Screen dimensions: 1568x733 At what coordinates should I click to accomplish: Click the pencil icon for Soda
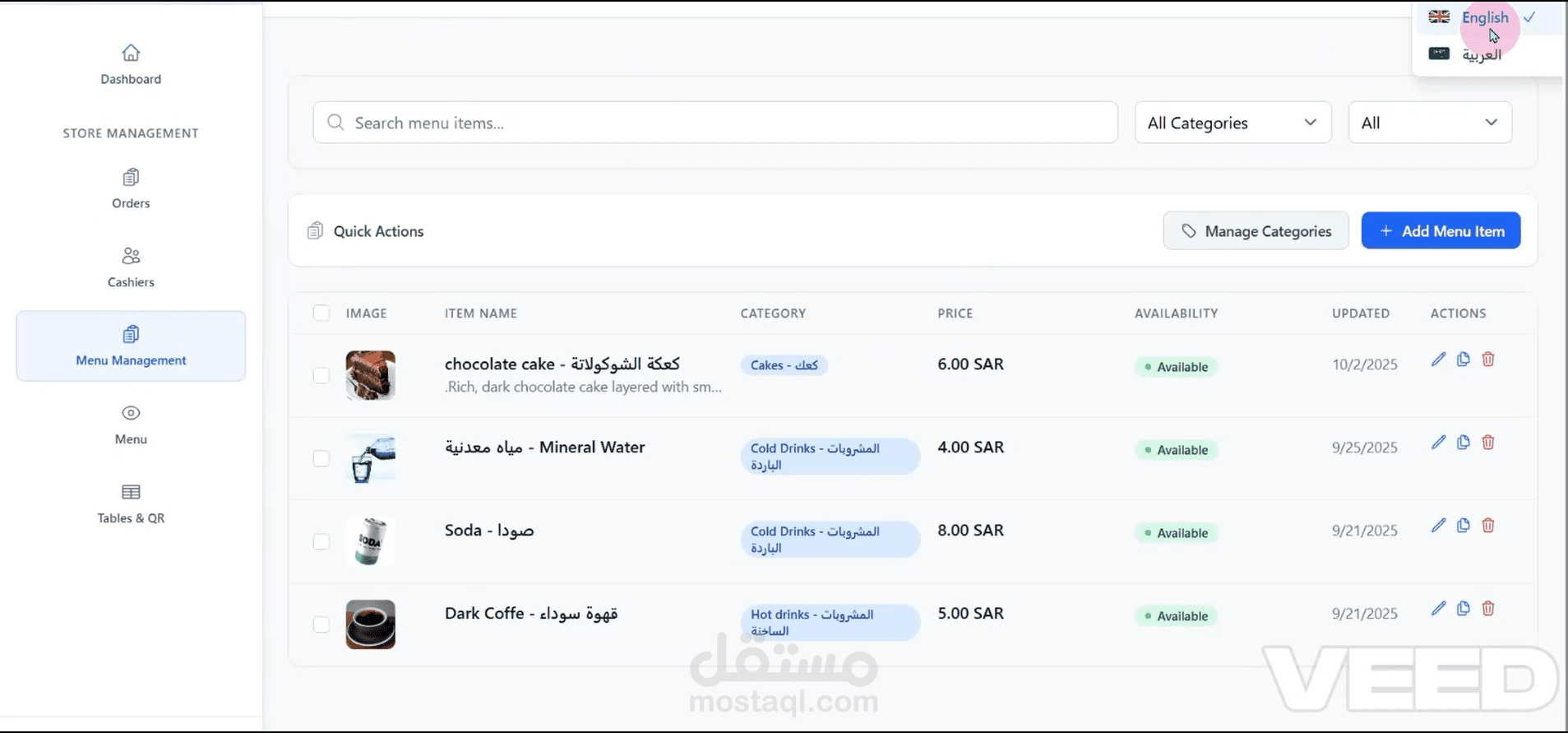tap(1438, 526)
